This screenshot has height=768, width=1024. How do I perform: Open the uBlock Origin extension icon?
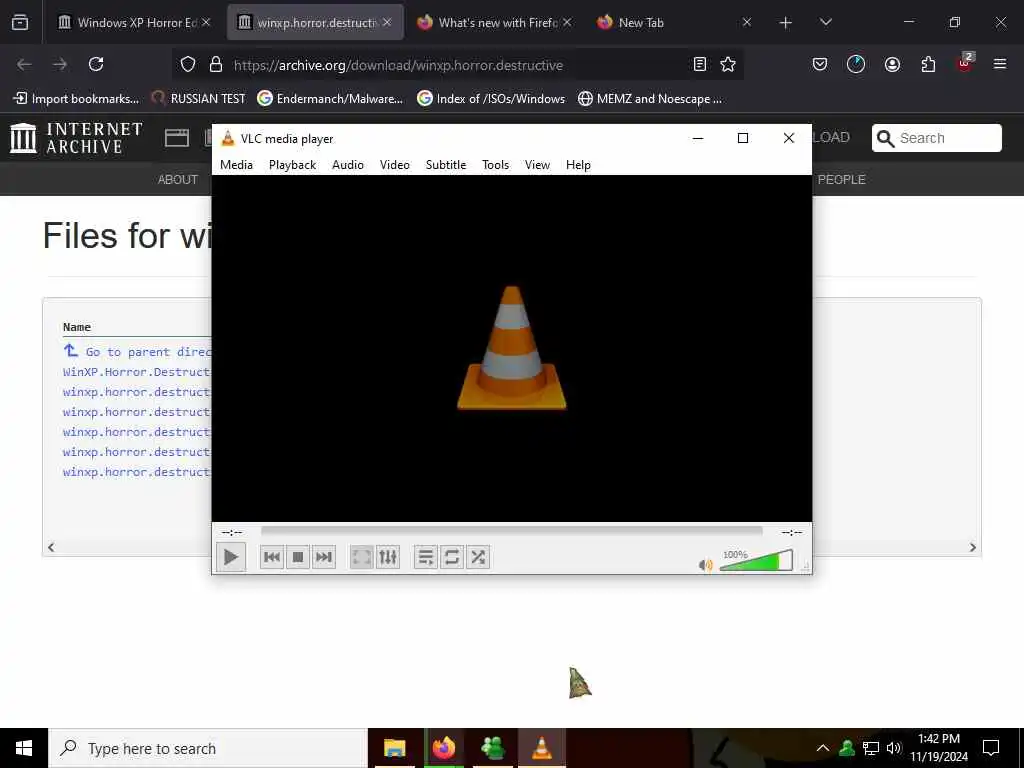pyautogui.click(x=965, y=63)
